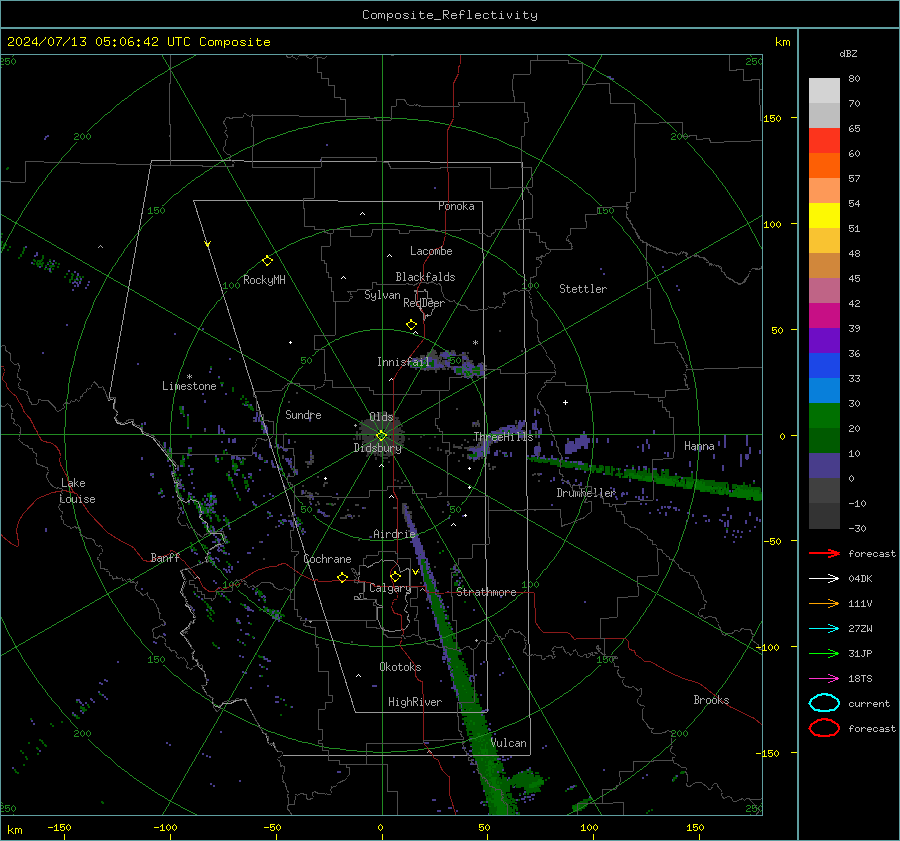Select the blue swatch between 36 and 33 dBZ
The image size is (900, 841).
824,366
